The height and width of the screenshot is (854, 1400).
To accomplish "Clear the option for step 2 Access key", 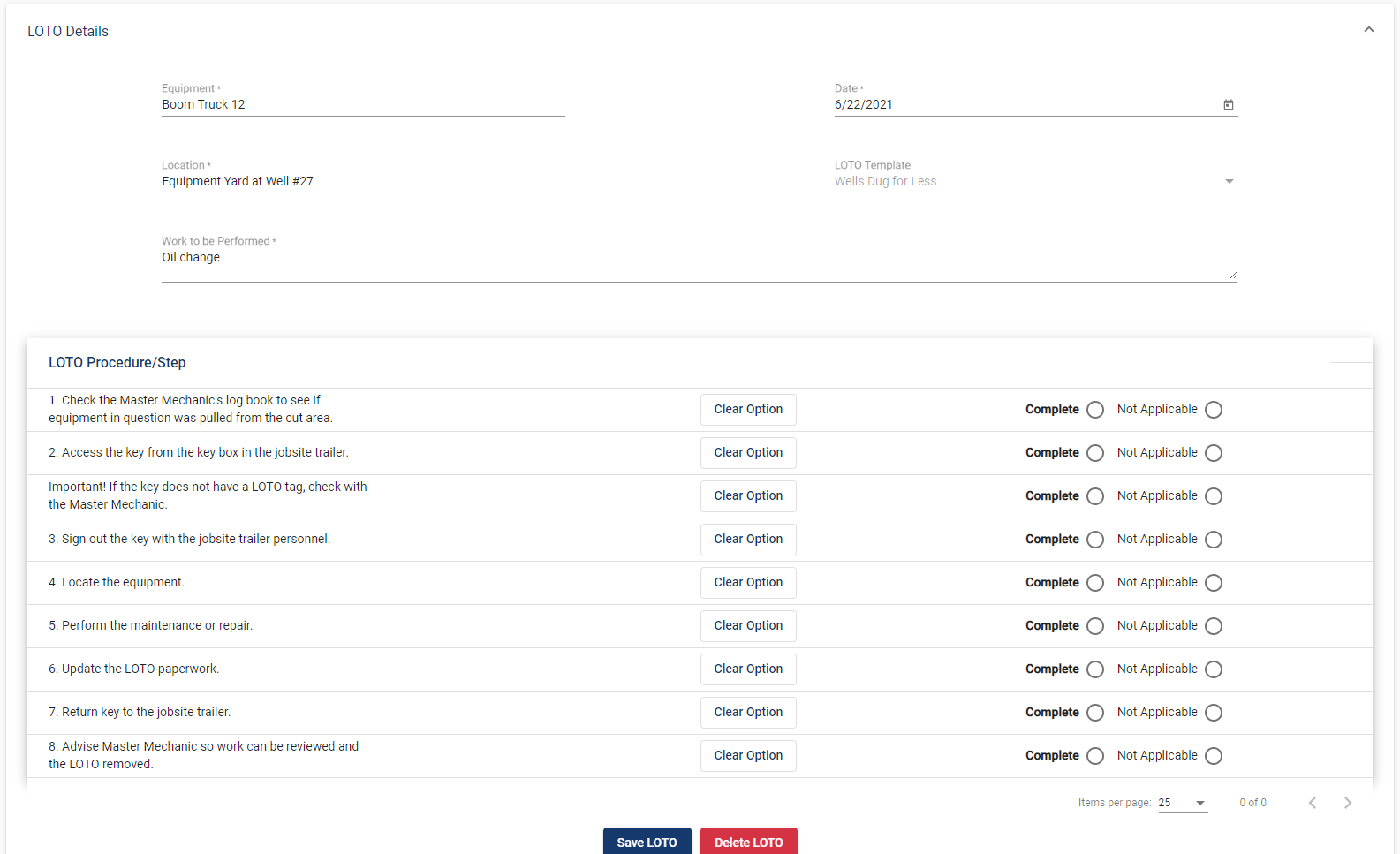I will [x=748, y=453].
